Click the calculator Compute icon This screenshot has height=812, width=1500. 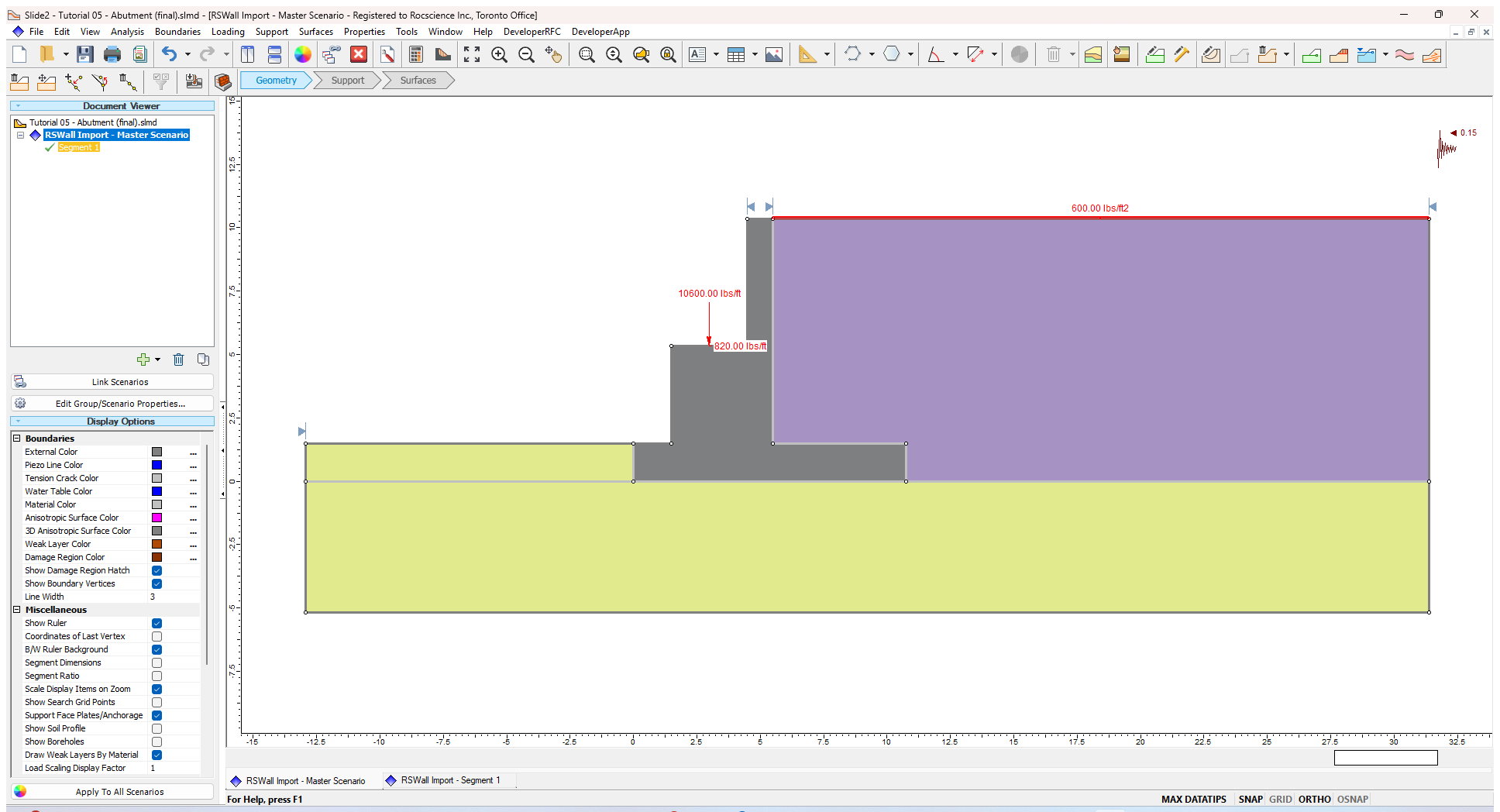416,54
